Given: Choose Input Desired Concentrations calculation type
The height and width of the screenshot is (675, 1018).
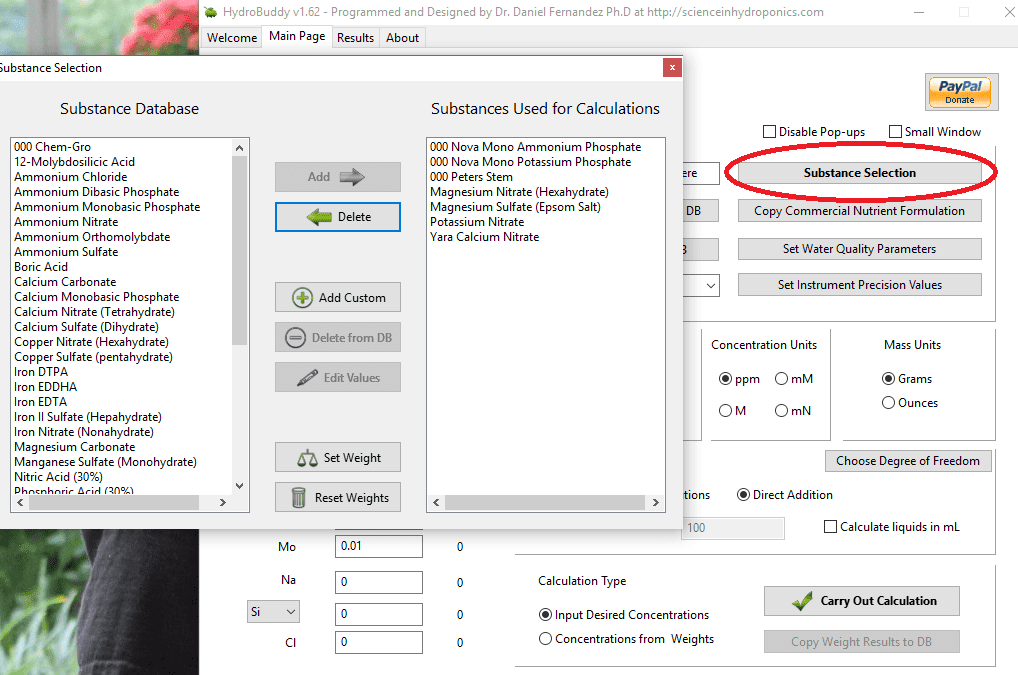Looking at the screenshot, I should 545,615.
